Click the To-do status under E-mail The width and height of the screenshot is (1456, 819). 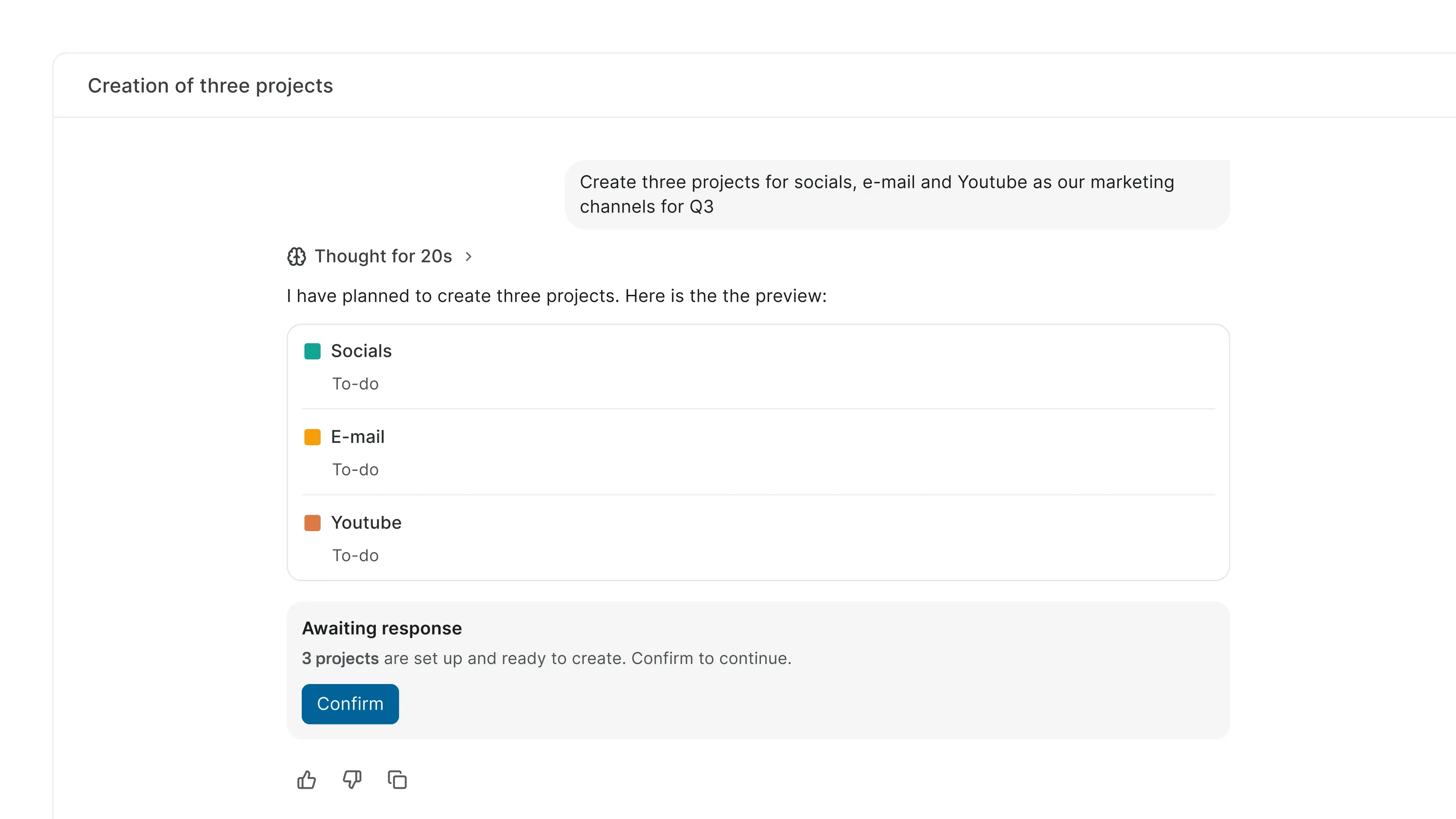pyautogui.click(x=355, y=469)
